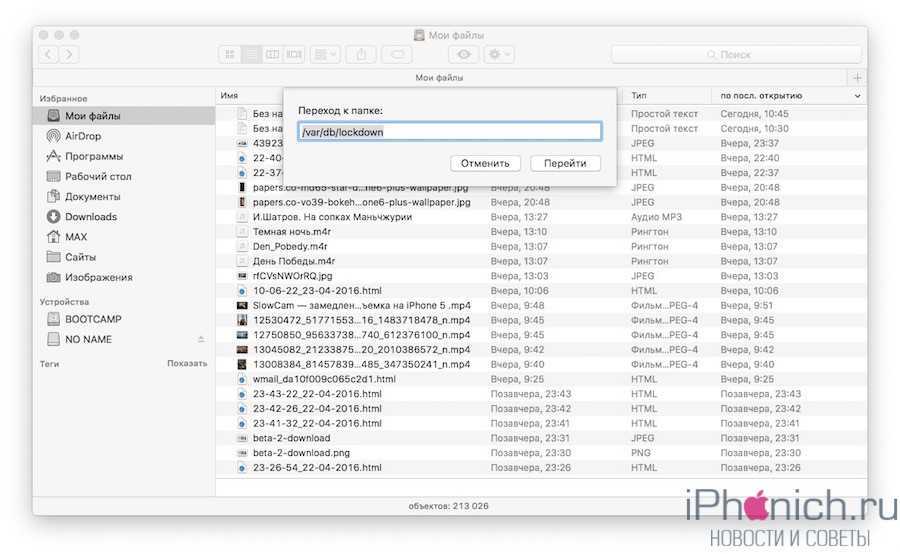Viewport: 900px width, 554px height.
Task: Click the Quick Look eye icon
Action: (463, 54)
